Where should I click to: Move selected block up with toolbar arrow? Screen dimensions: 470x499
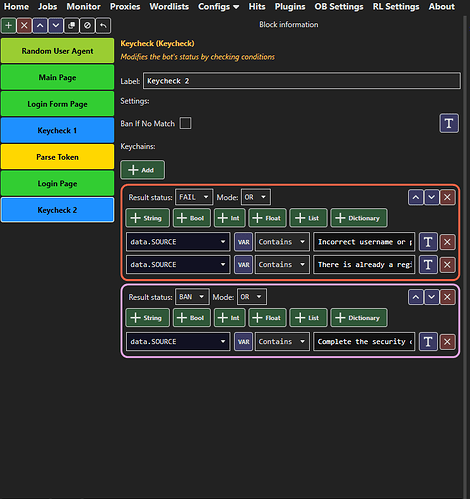(x=40, y=26)
